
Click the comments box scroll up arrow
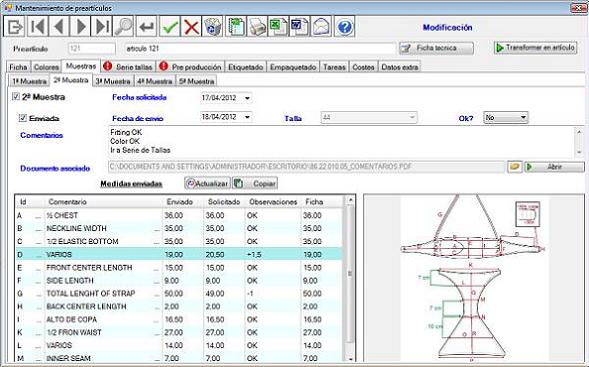coord(579,132)
